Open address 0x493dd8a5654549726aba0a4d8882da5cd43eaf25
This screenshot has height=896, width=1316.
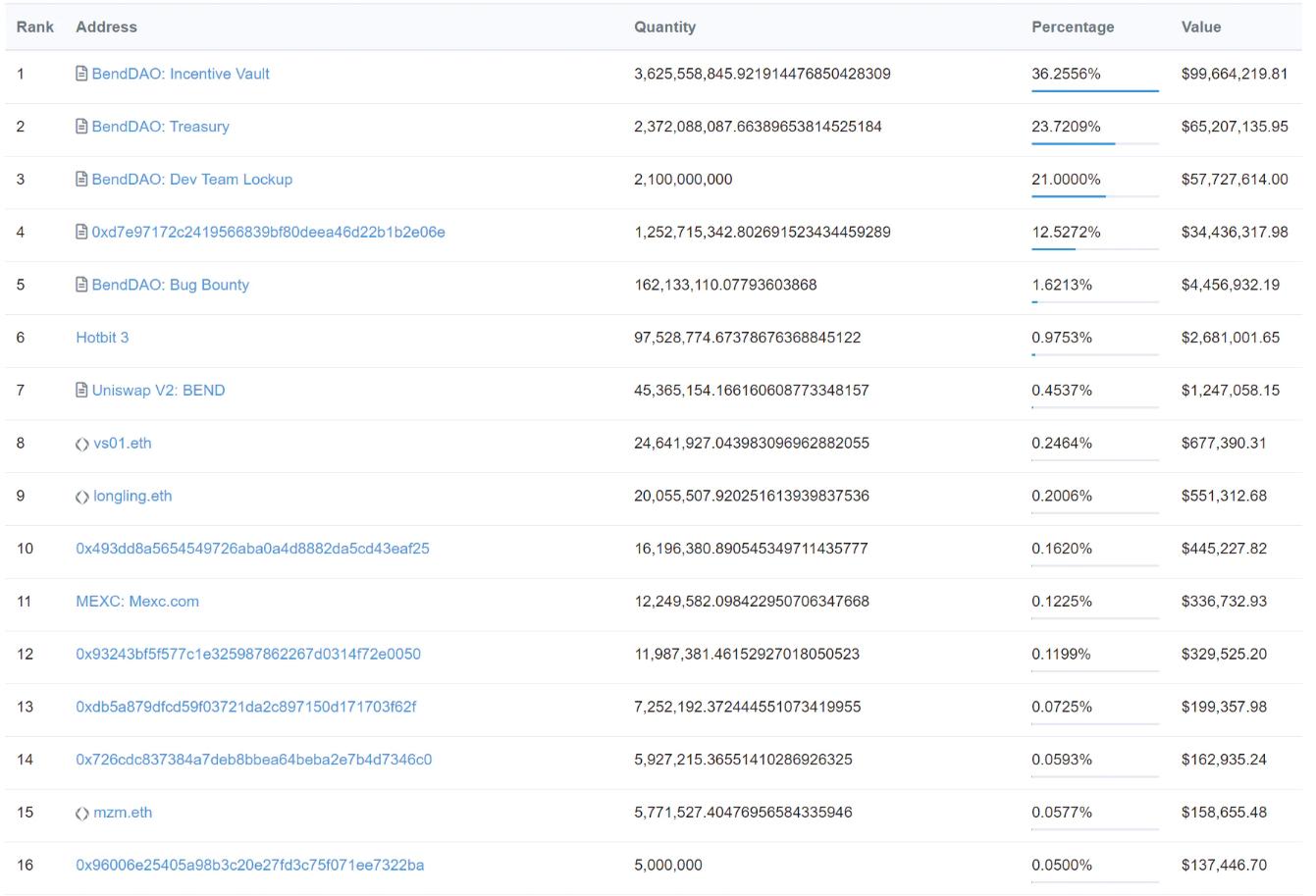click(252, 549)
